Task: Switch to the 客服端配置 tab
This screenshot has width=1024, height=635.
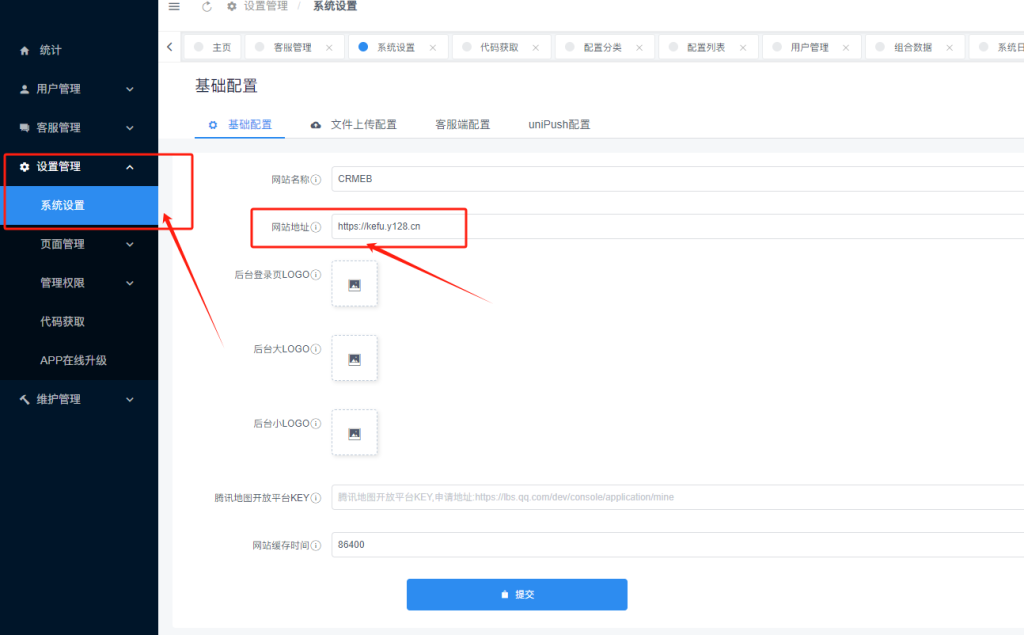Action: coord(463,124)
